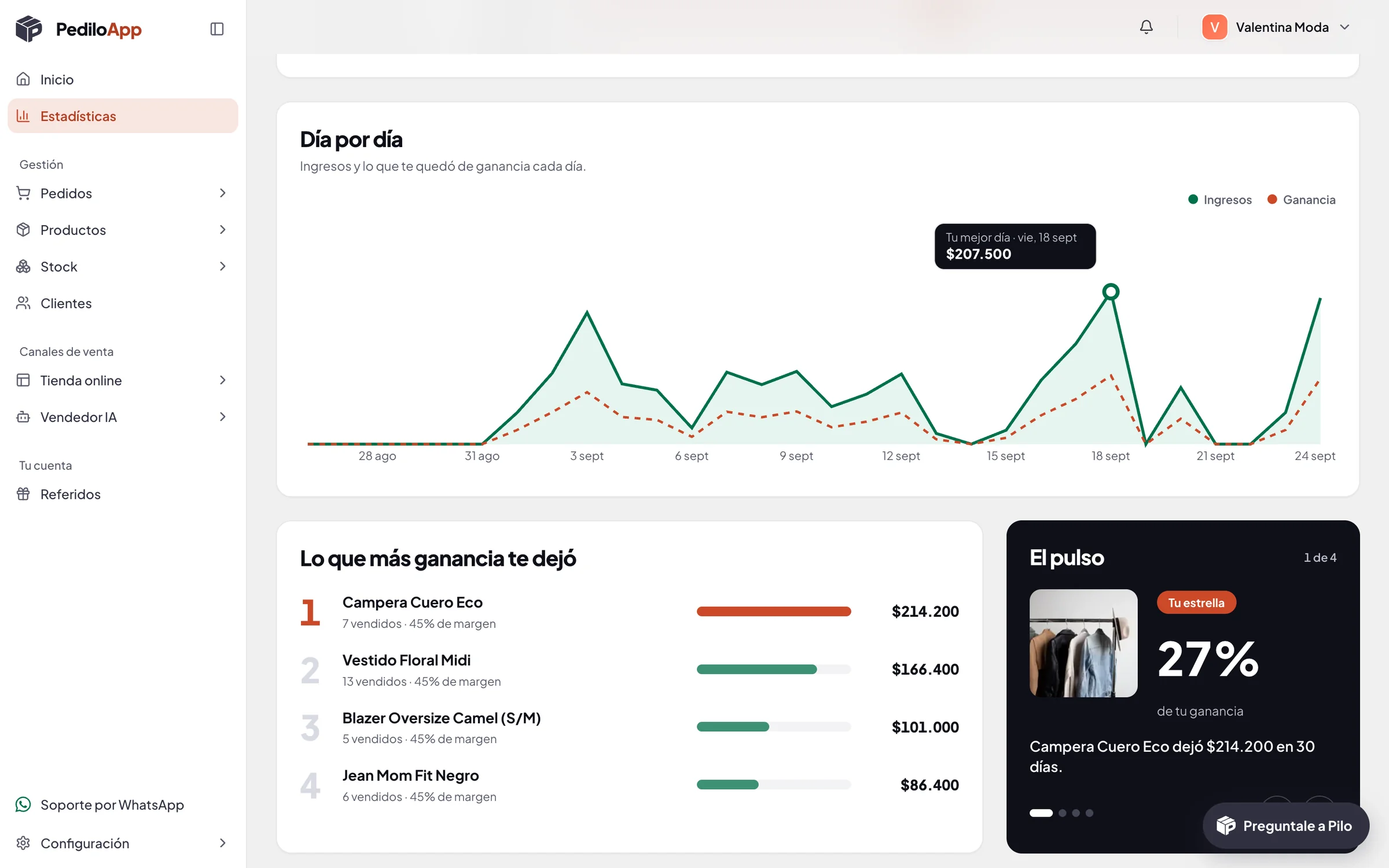Click the best-day marker on chart
This screenshot has height=868, width=1389.
[x=1111, y=292]
